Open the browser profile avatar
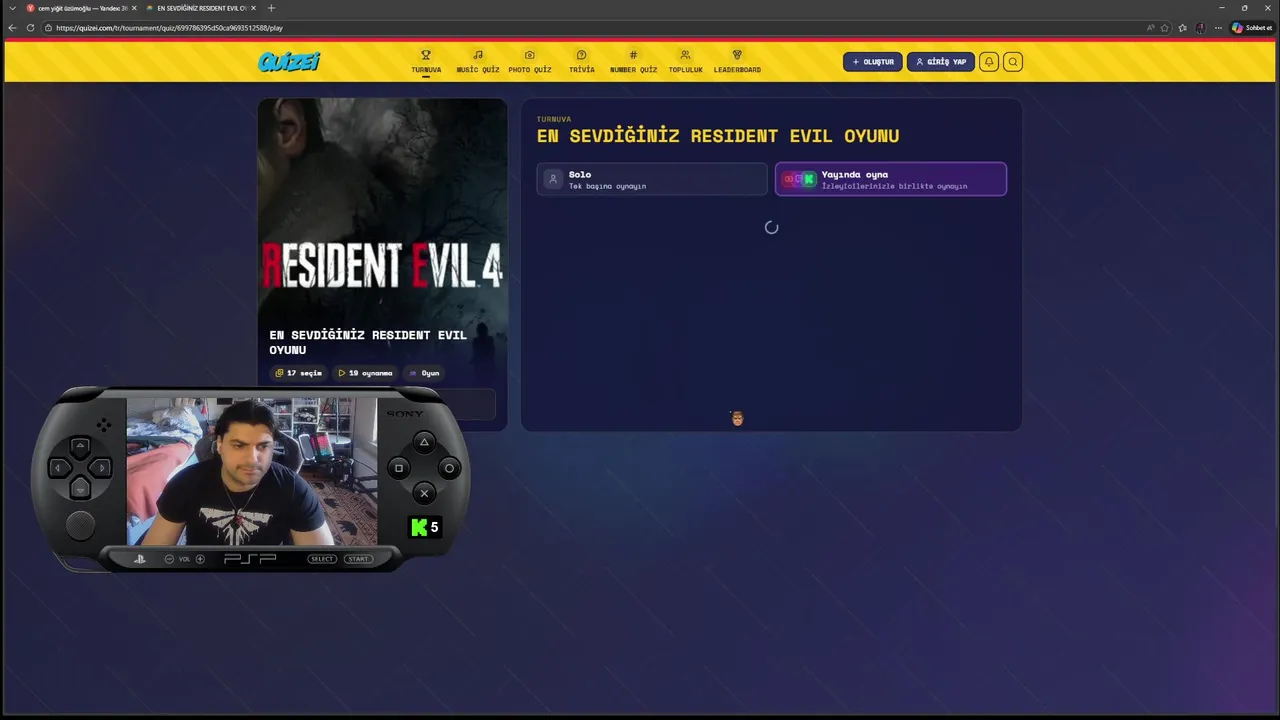 1200,28
